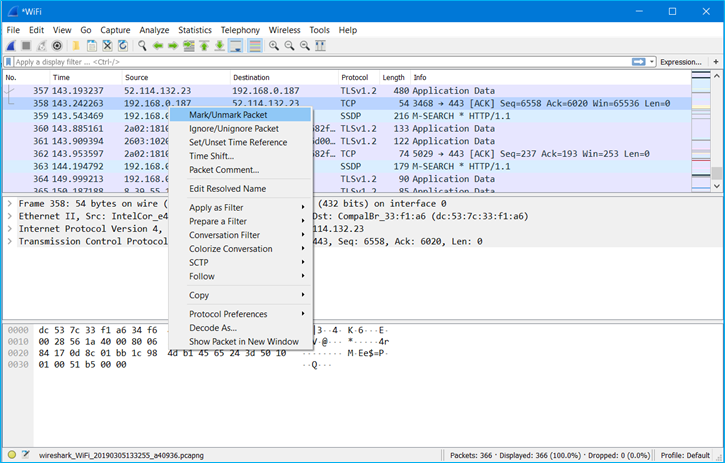Zoom out the packet text
This screenshot has height=463, width=725.
pos(289,45)
